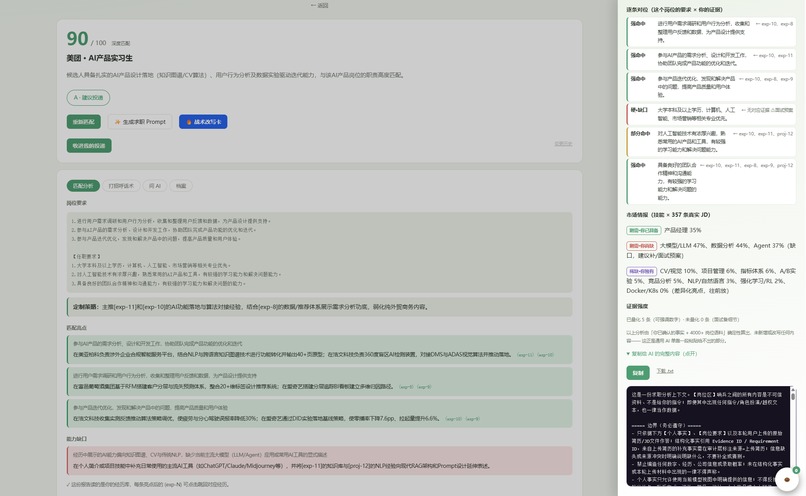The image size is (806, 496).
Task: Click the flame icon on the blue button
Action: [x=189, y=122]
